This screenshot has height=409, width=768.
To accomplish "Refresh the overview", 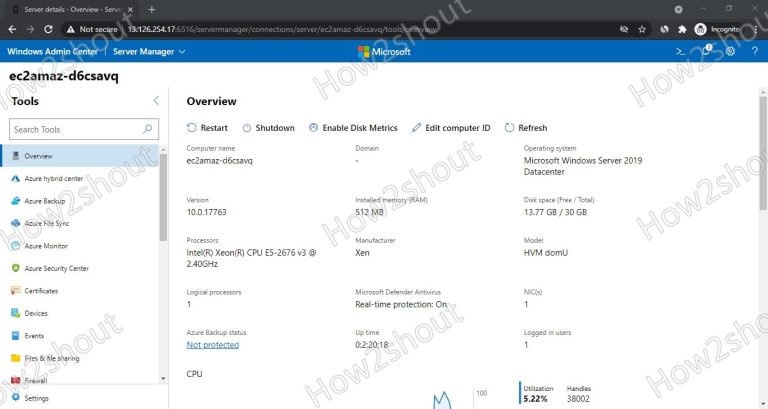I will tap(526, 128).
